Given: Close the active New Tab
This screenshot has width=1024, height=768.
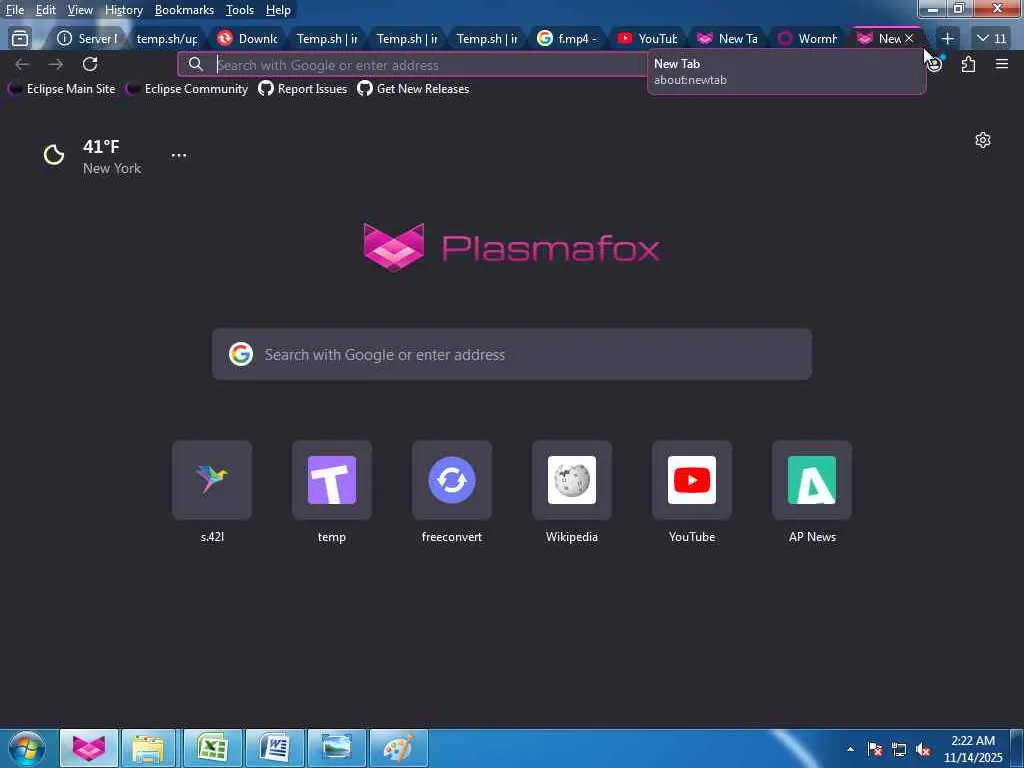Looking at the screenshot, I should (x=908, y=39).
